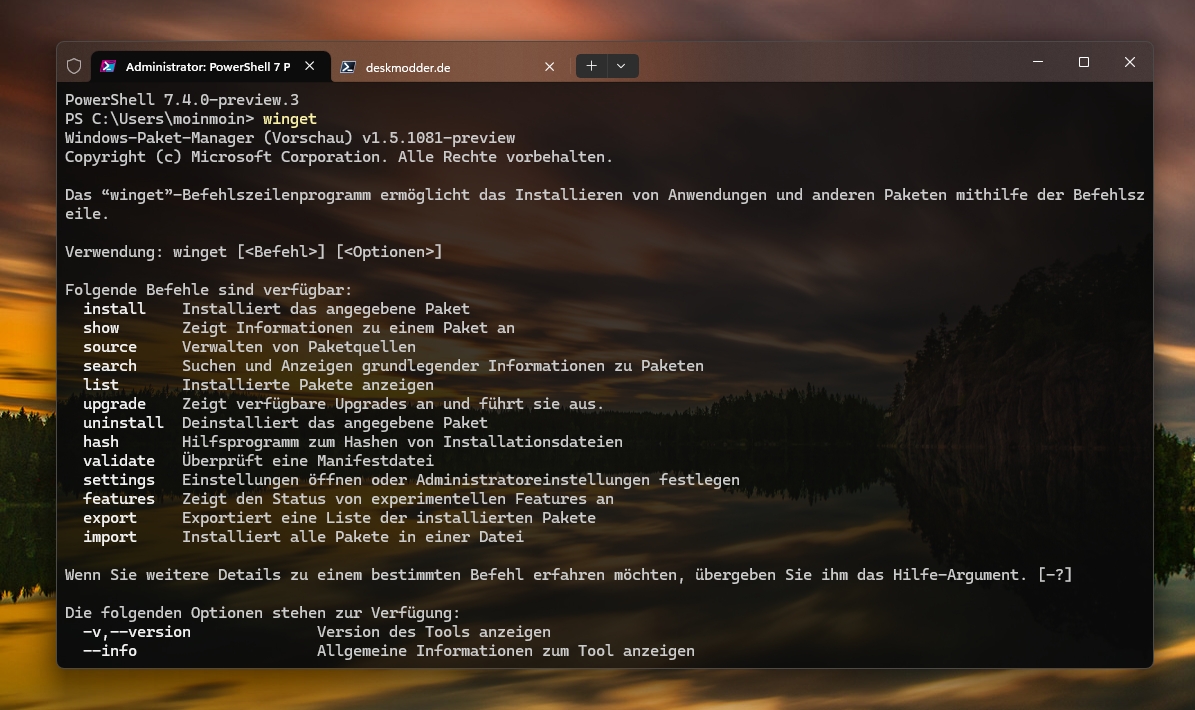
Task: Click the '-v,--version' option text
Action: 137,632
